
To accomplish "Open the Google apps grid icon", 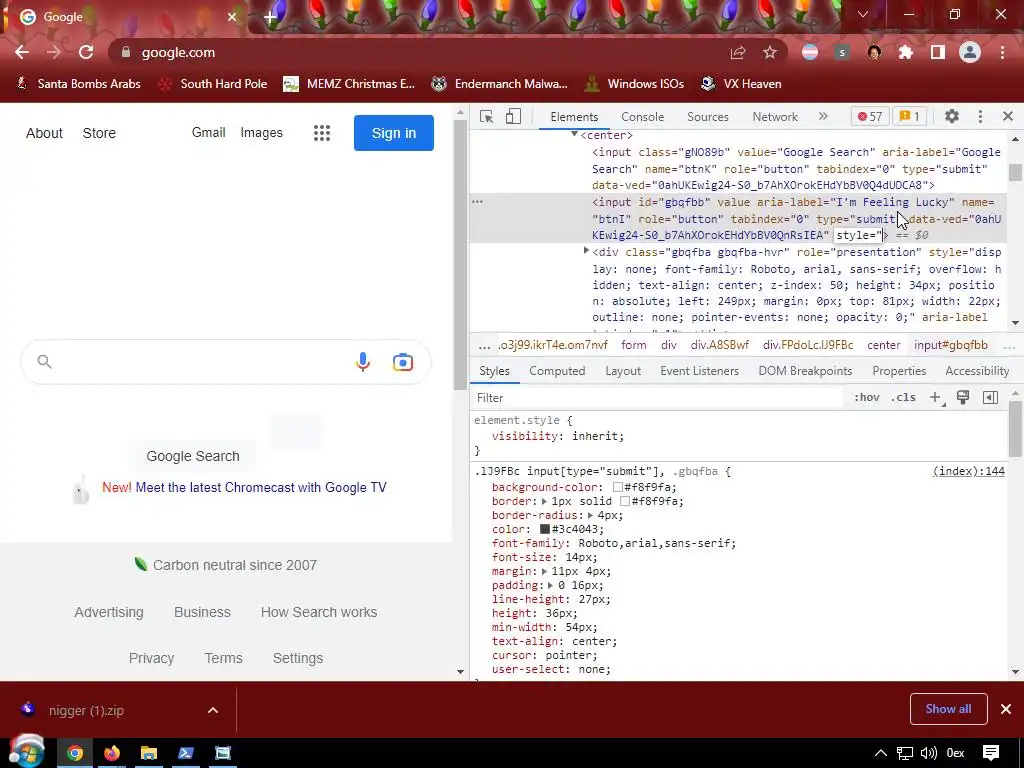I will [321, 133].
